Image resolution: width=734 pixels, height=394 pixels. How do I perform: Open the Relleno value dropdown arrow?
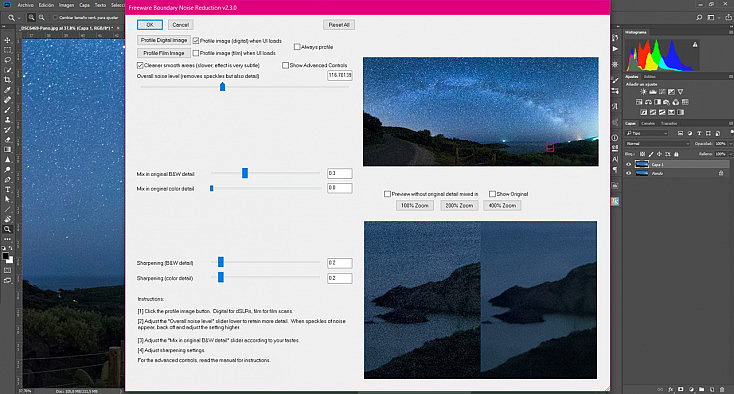[x=730, y=154]
